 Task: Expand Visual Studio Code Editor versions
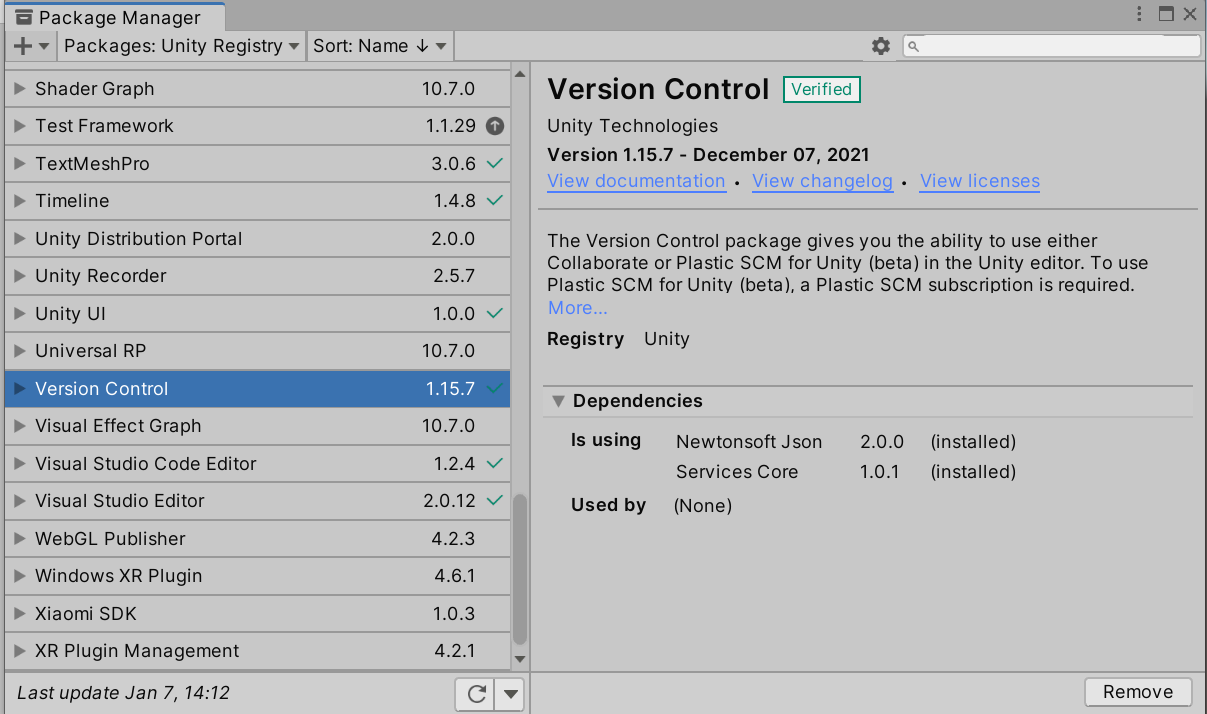point(19,464)
